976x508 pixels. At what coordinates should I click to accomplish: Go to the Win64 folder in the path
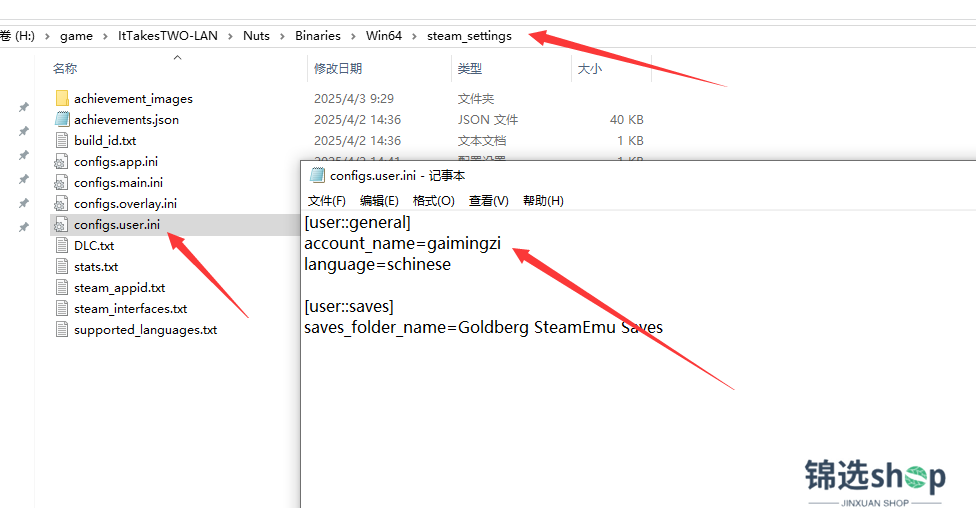(384, 36)
